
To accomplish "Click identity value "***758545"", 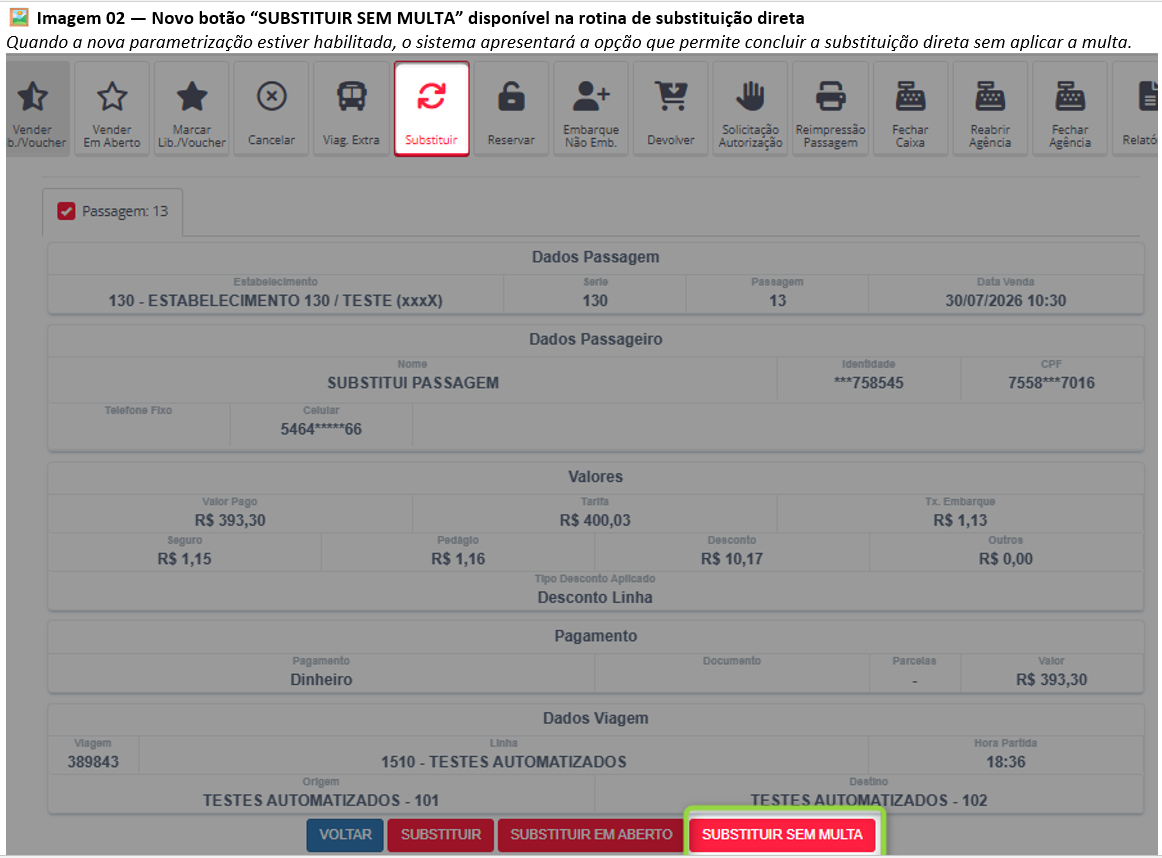I will click(x=869, y=383).
